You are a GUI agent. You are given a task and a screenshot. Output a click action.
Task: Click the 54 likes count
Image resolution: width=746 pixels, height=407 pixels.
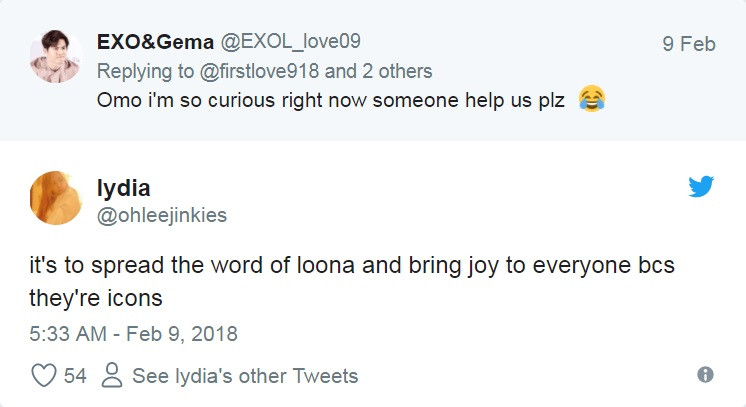click(75, 376)
